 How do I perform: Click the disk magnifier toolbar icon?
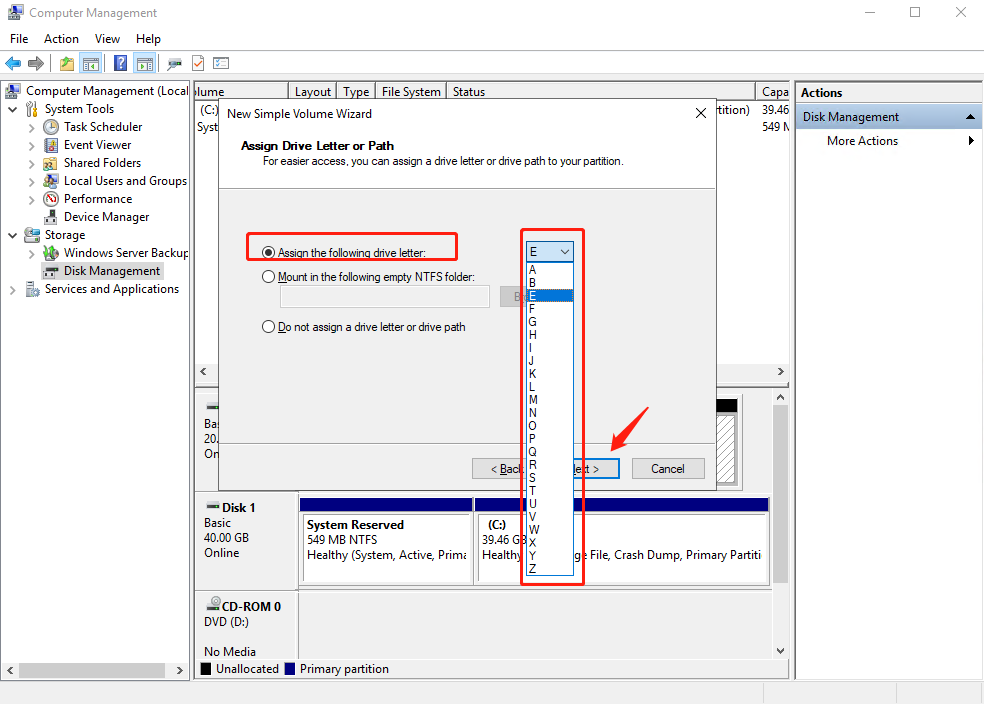coord(174,63)
